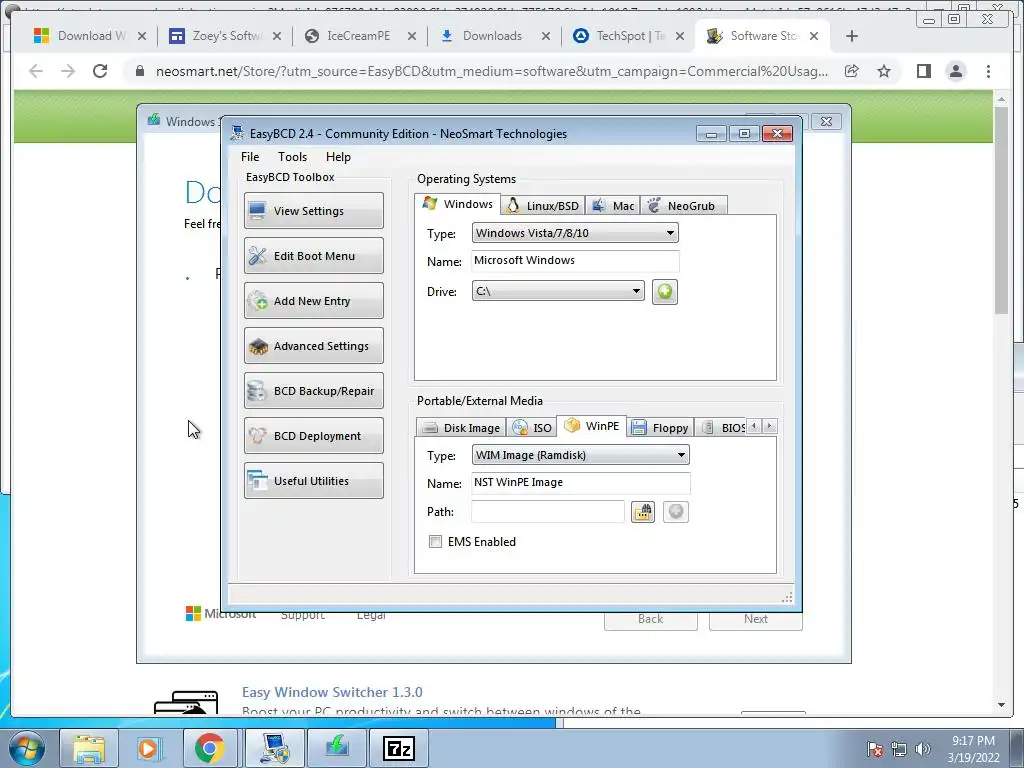
Task: Open Windows Media Player from the taskbar
Action: 148,748
